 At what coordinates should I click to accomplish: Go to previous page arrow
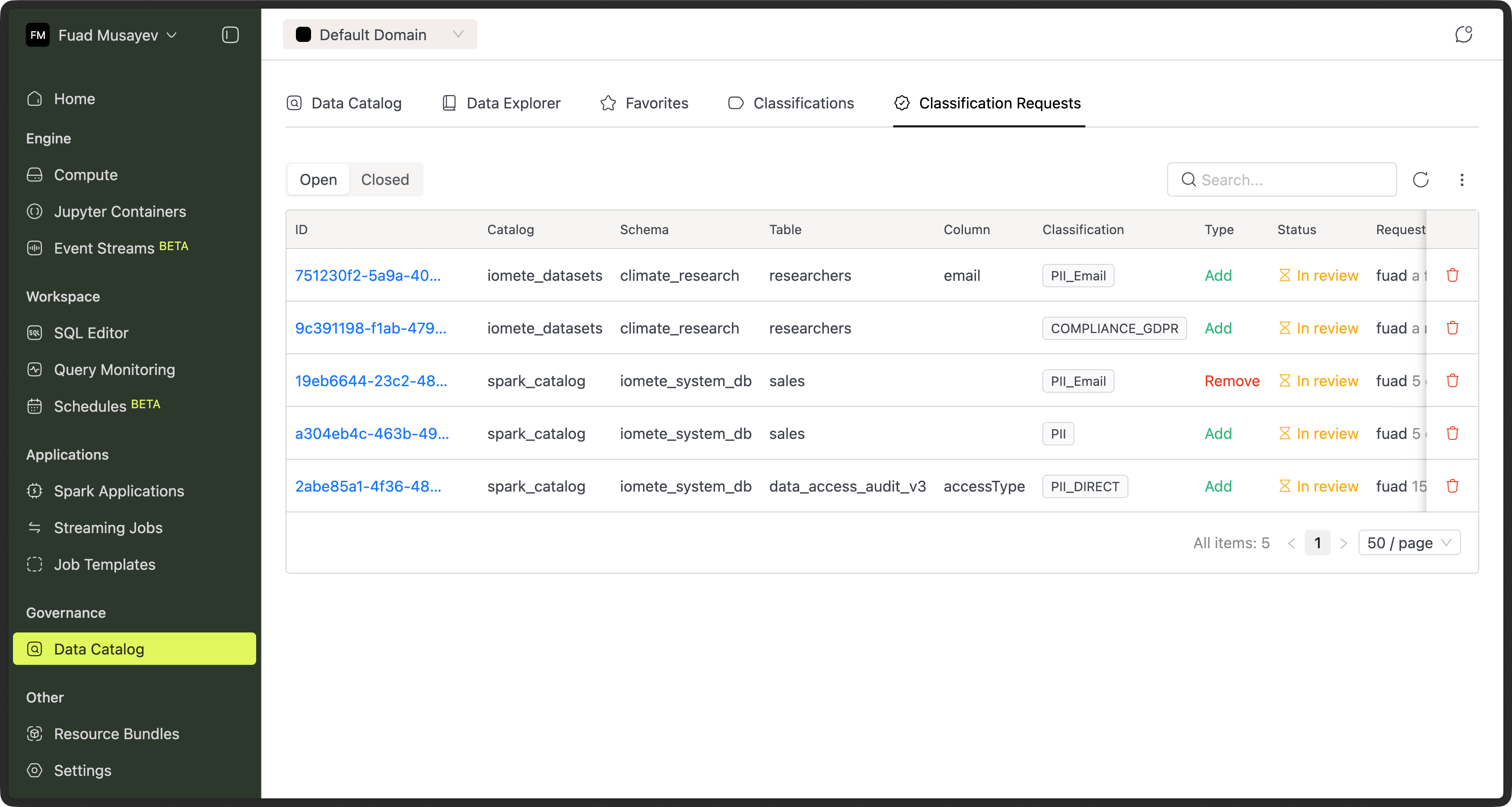pos(1291,543)
